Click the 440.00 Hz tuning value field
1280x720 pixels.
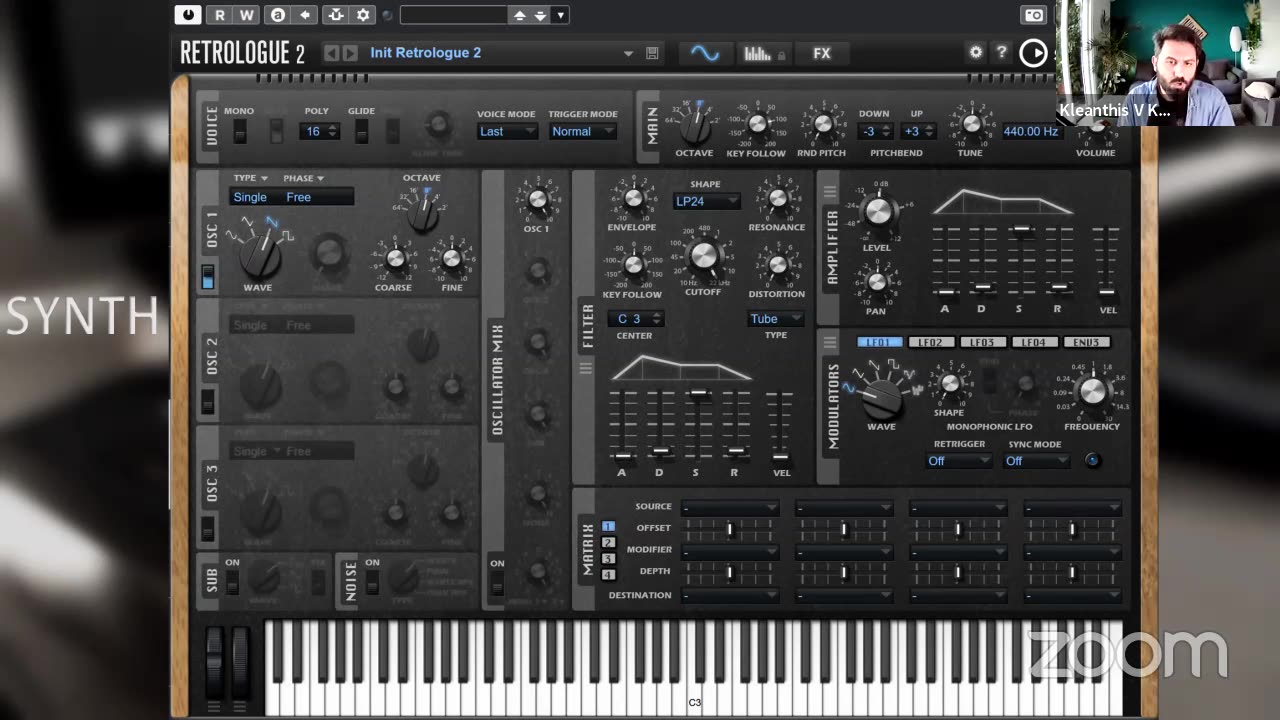click(x=1030, y=131)
